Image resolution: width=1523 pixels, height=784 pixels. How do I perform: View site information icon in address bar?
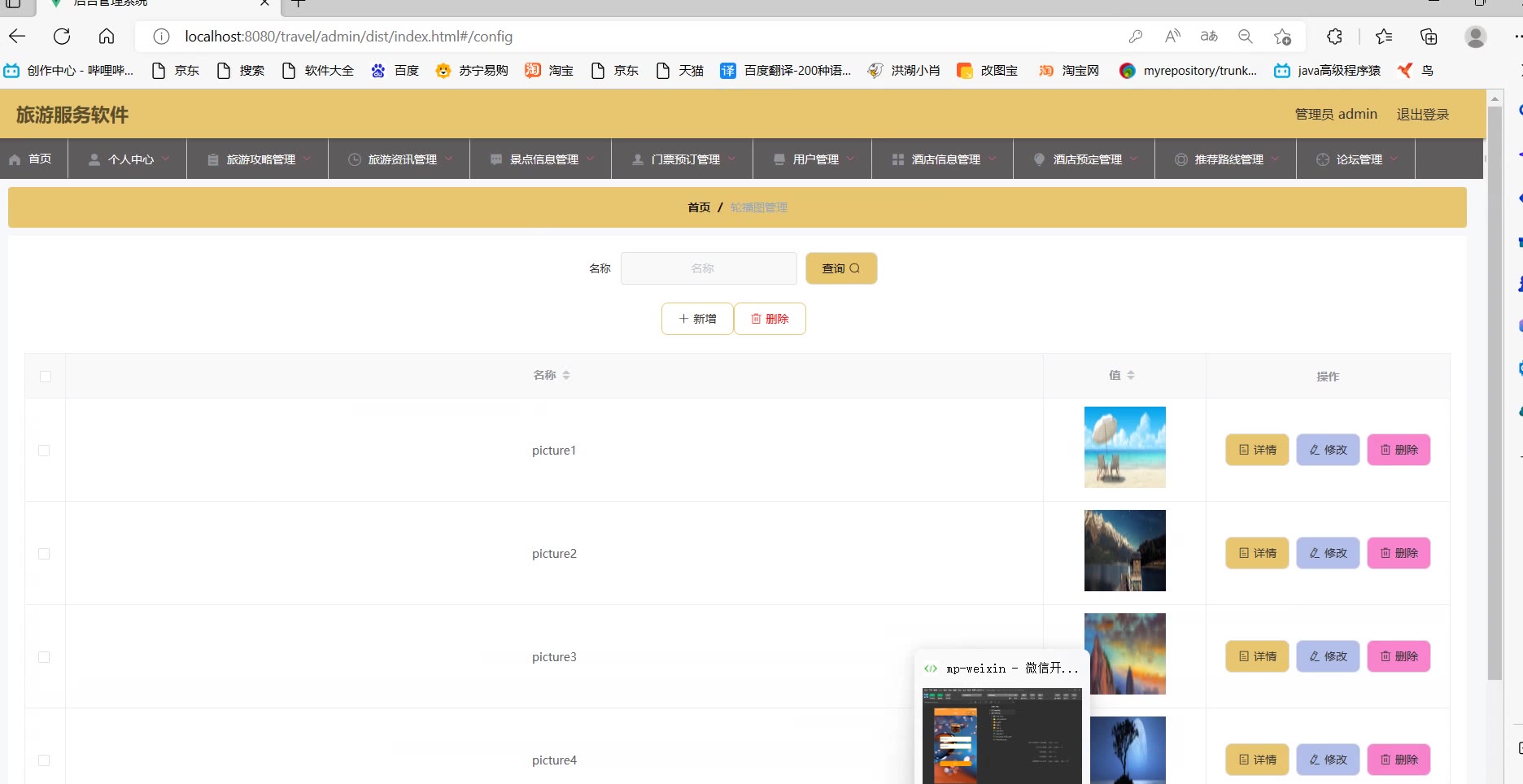162,37
